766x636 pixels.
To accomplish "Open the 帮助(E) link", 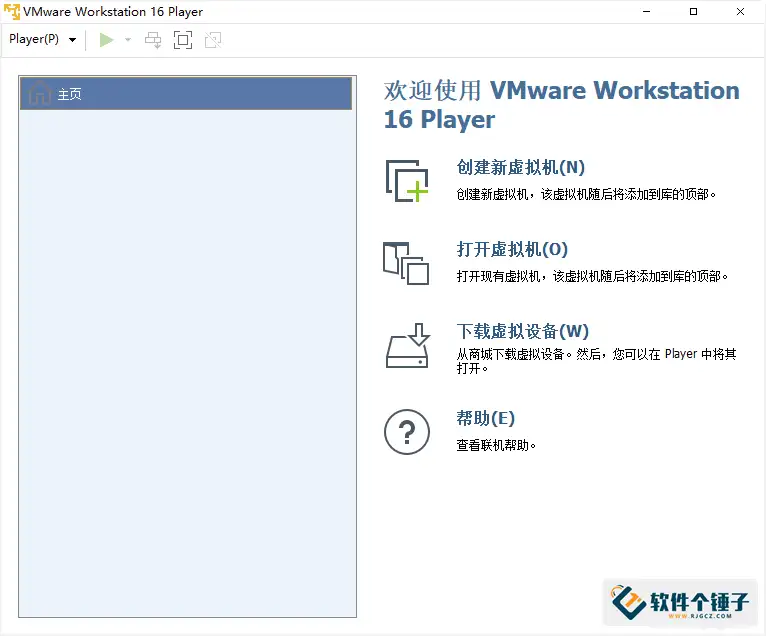I will coord(486,418).
